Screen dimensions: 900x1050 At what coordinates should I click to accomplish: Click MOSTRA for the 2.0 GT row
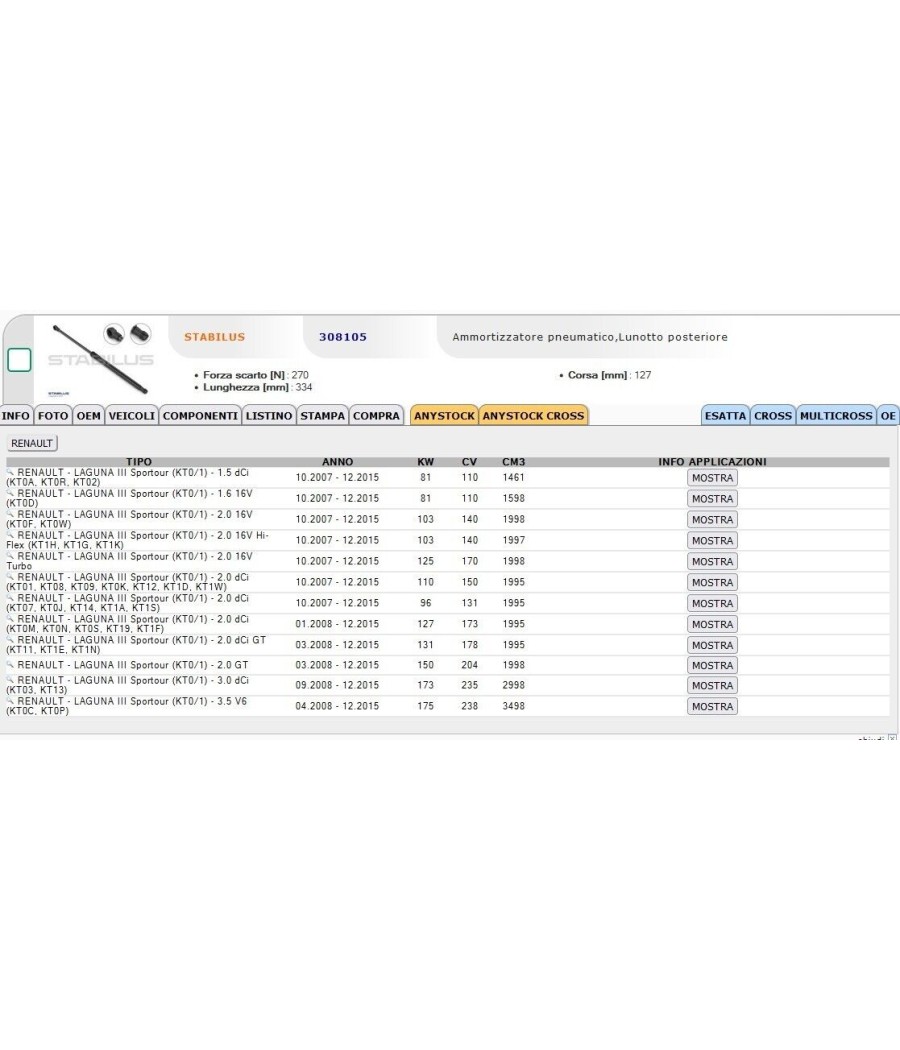click(x=712, y=665)
